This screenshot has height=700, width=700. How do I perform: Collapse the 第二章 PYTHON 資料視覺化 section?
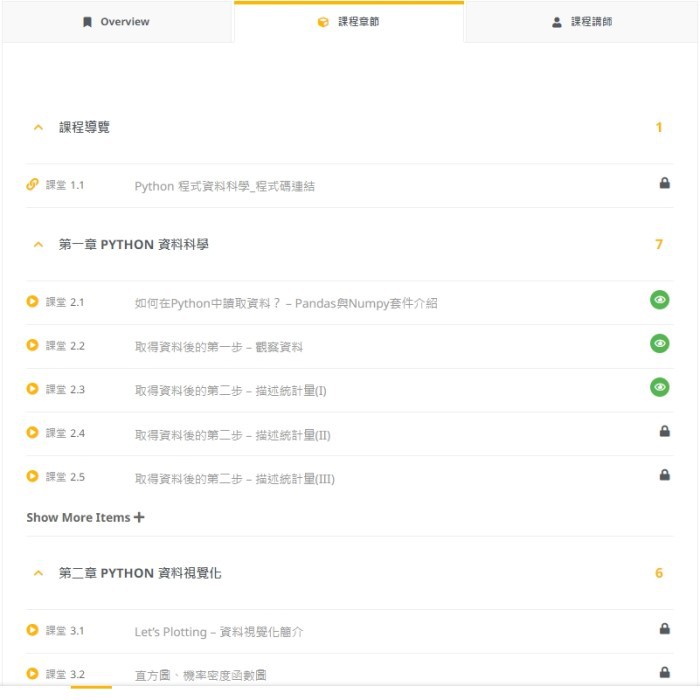(x=38, y=573)
